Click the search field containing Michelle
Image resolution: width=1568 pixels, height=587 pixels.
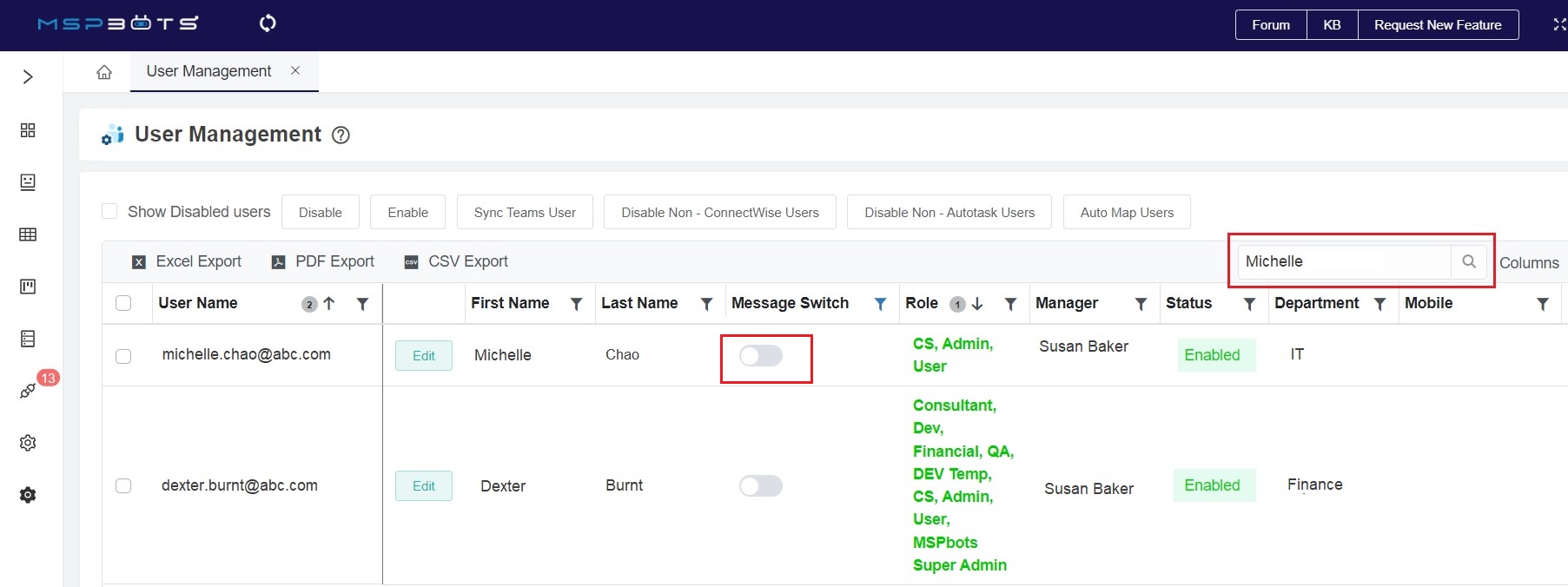pos(1342,261)
